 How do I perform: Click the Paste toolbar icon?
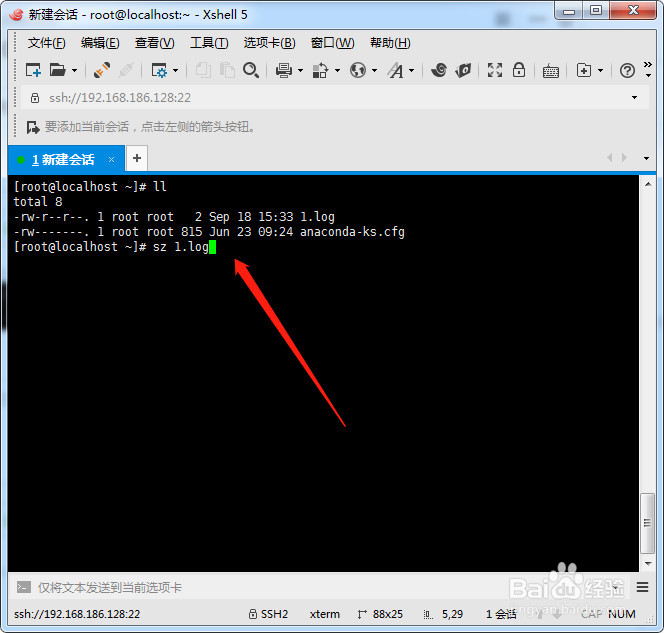pyautogui.click(x=227, y=70)
